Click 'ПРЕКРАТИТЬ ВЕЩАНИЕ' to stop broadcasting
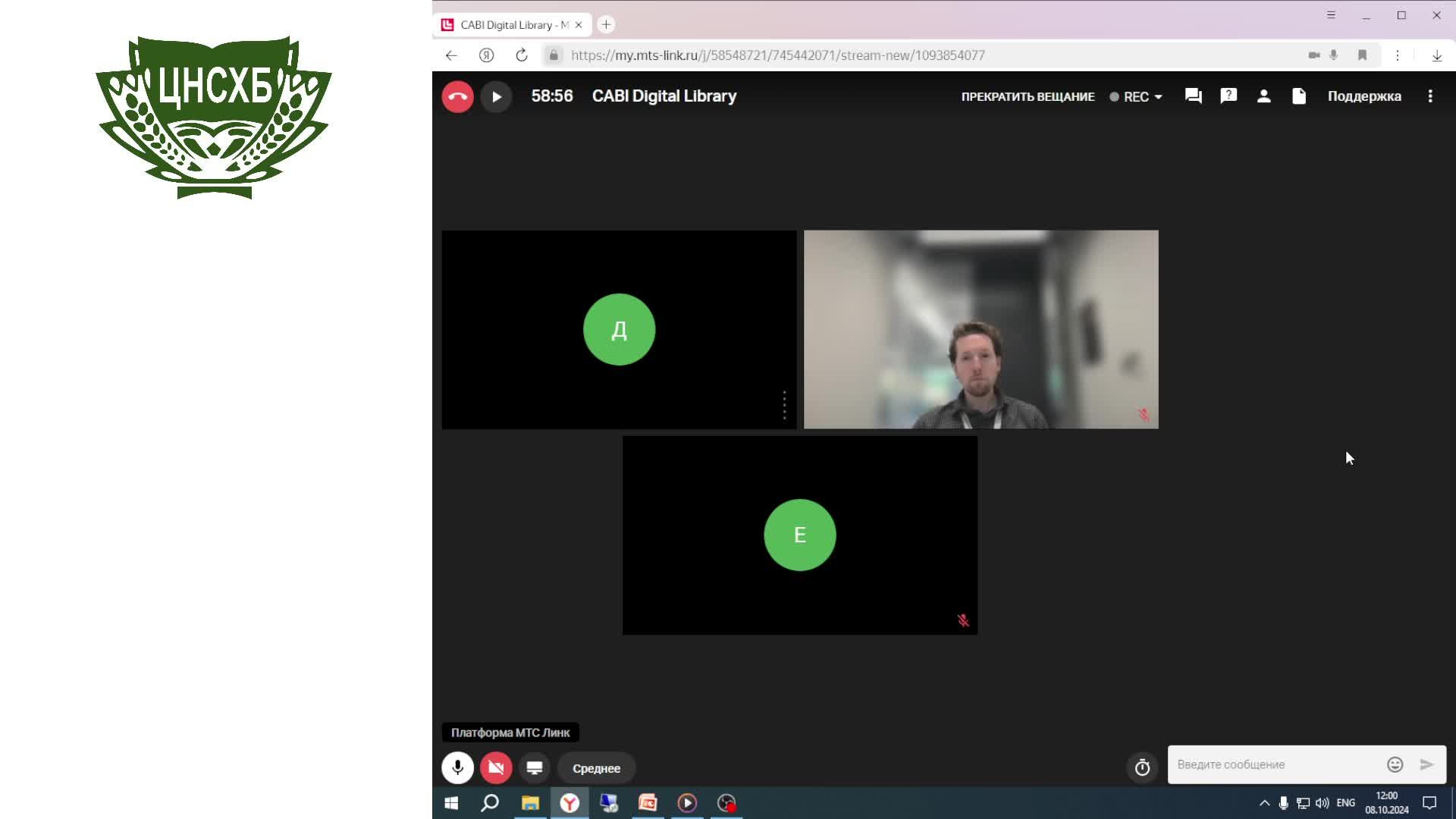The image size is (1456, 819). point(1028,96)
